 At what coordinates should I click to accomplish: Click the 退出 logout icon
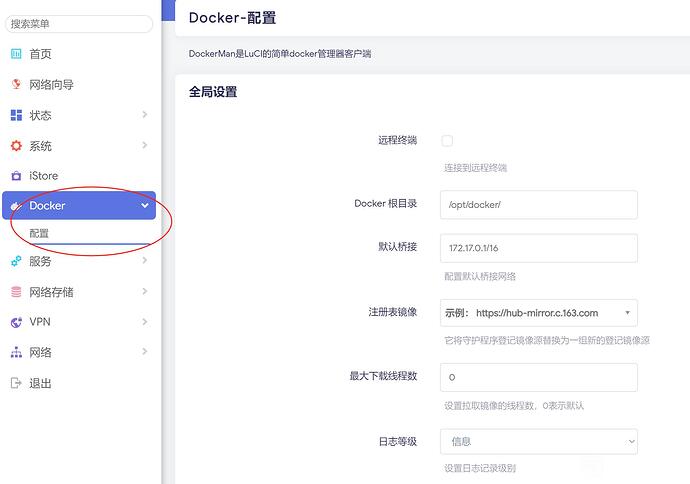tap(16, 383)
